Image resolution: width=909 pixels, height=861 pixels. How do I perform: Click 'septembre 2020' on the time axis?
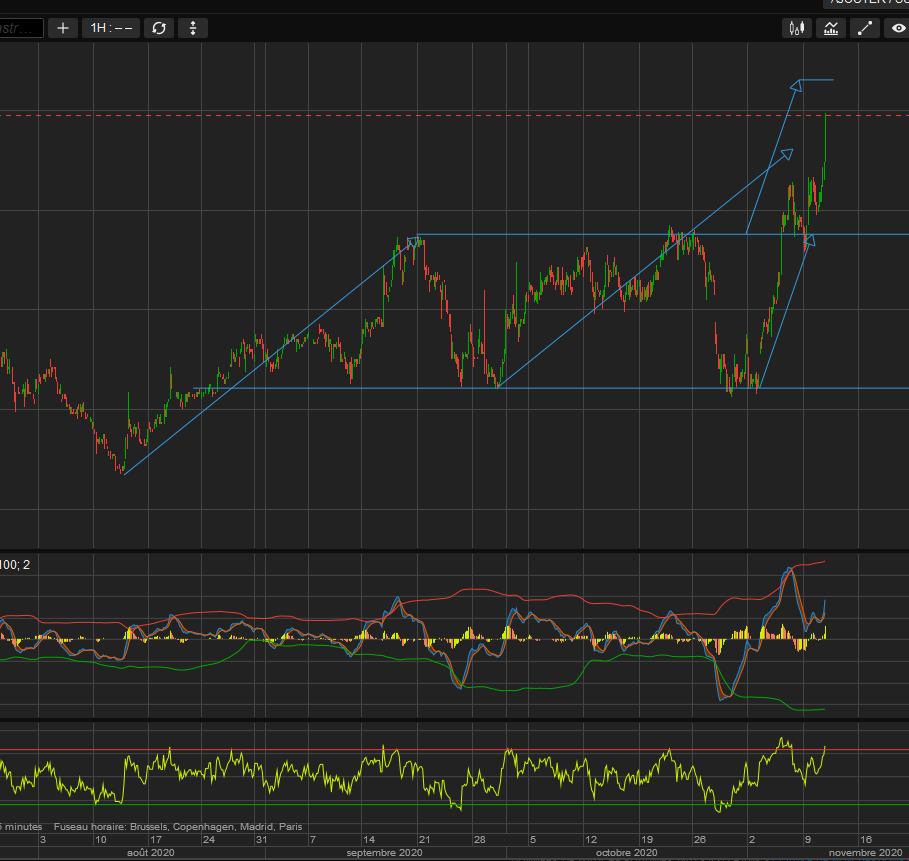(384, 853)
